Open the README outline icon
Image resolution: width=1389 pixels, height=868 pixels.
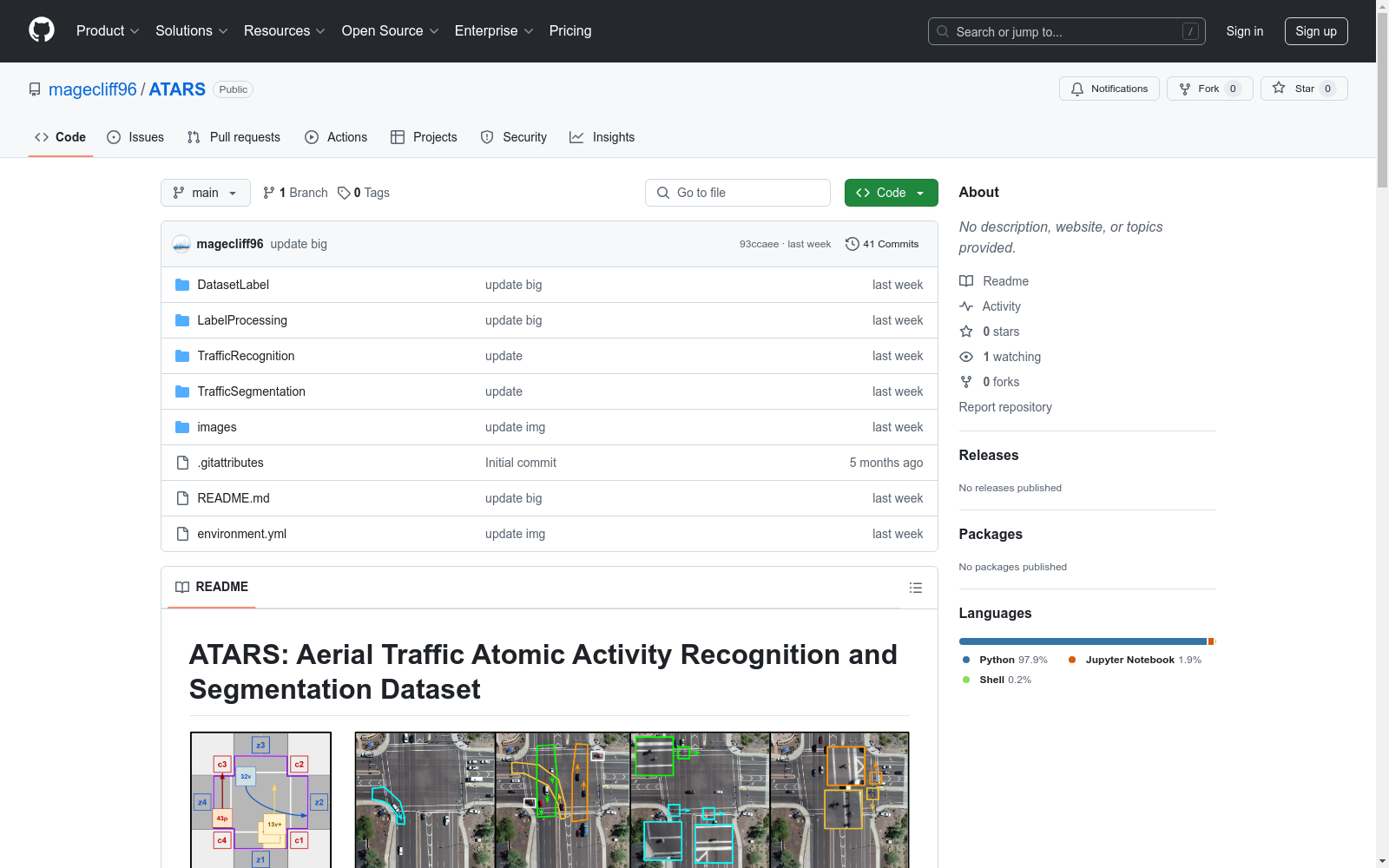click(915, 588)
